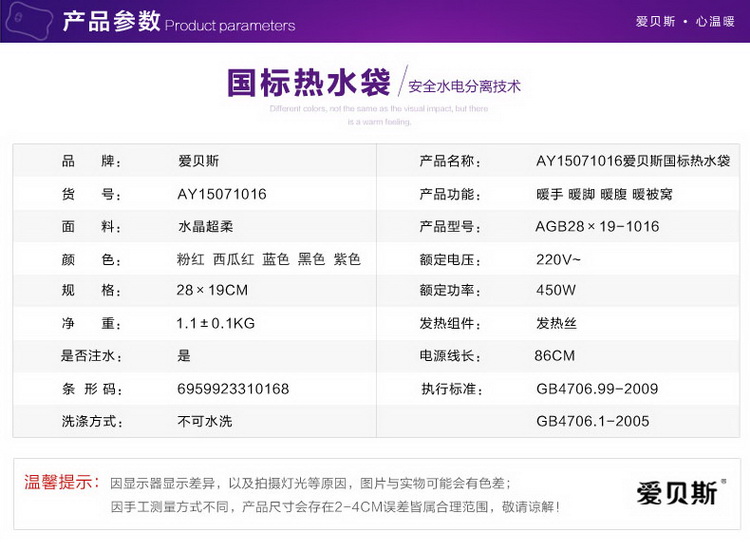
Task: Click the standard GB4706.1-2005
Action: [593, 421]
